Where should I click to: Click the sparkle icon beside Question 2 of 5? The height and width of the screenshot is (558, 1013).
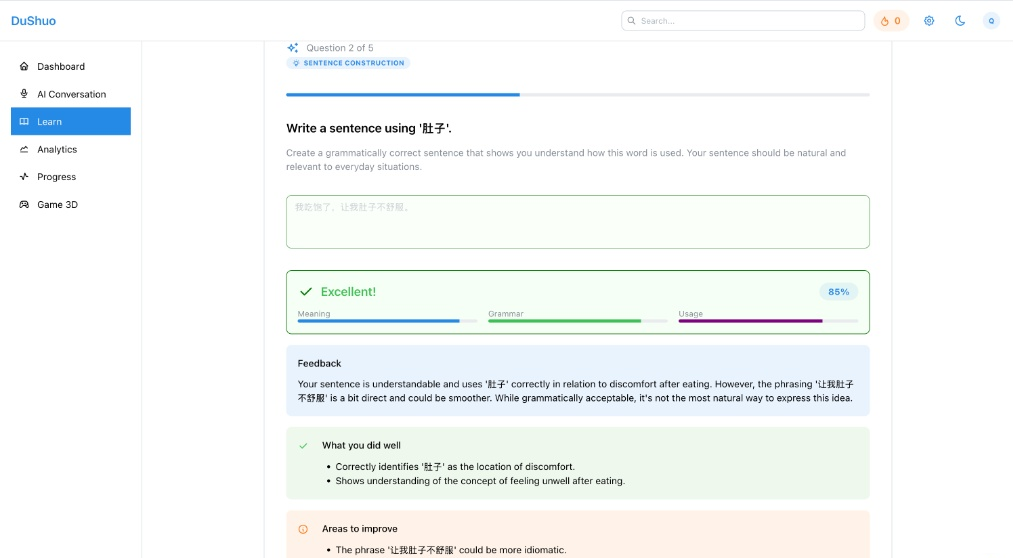tap(293, 48)
